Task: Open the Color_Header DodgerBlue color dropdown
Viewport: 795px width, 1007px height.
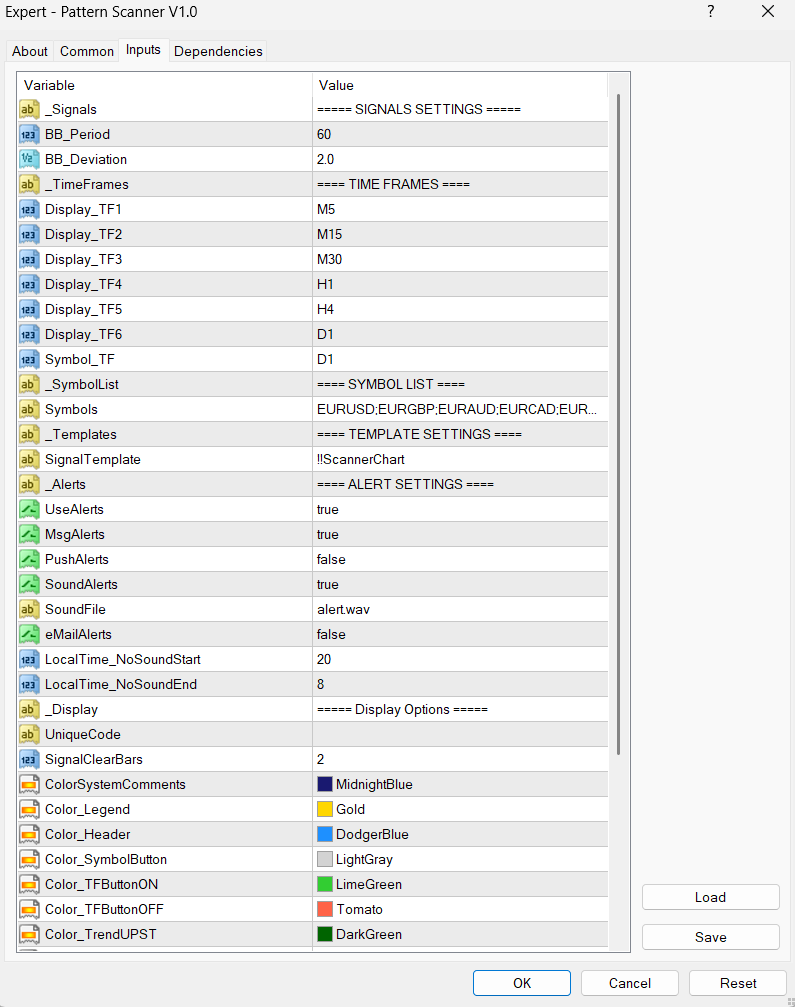Action: tap(460, 834)
